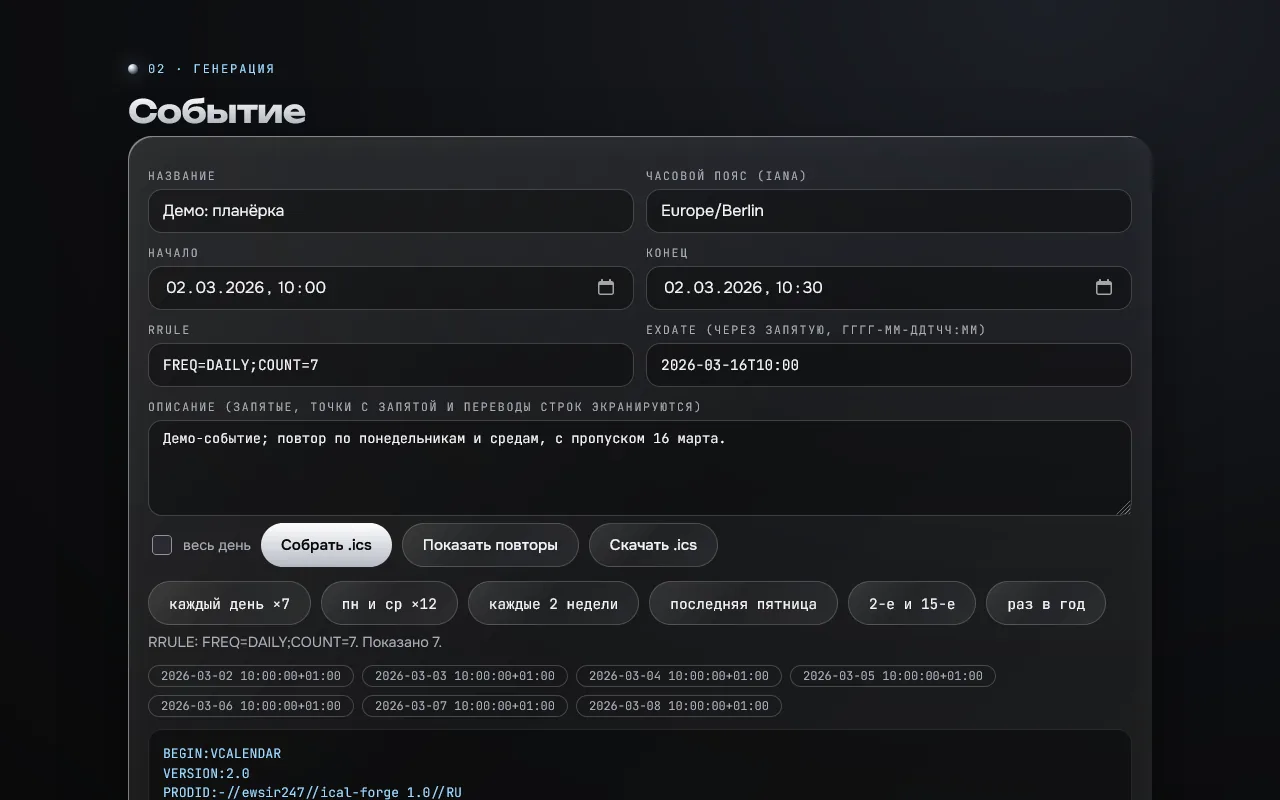Click the start datetime field '02.03.2026, 10:00'
The width and height of the screenshot is (1280, 800).
click(391, 288)
